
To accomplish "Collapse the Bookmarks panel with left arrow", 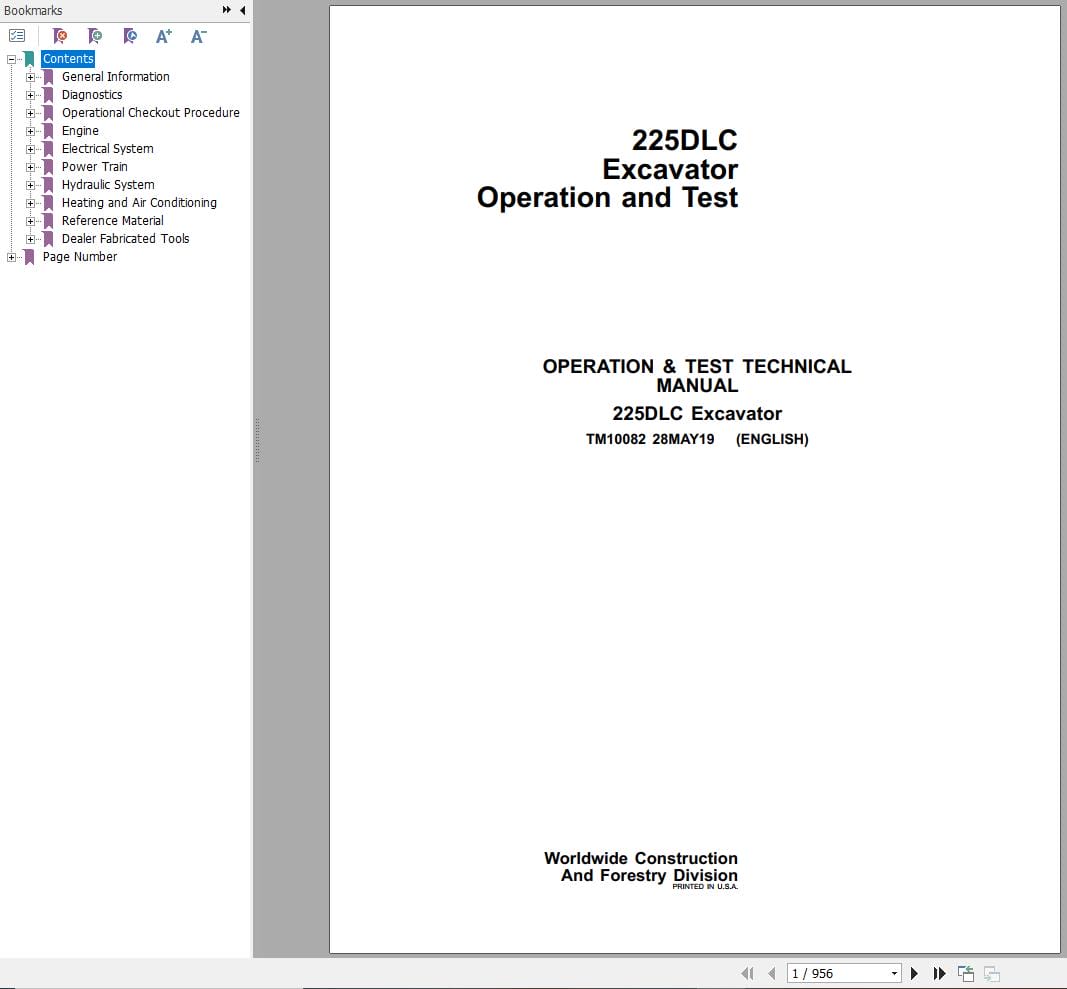I will tap(243, 10).
